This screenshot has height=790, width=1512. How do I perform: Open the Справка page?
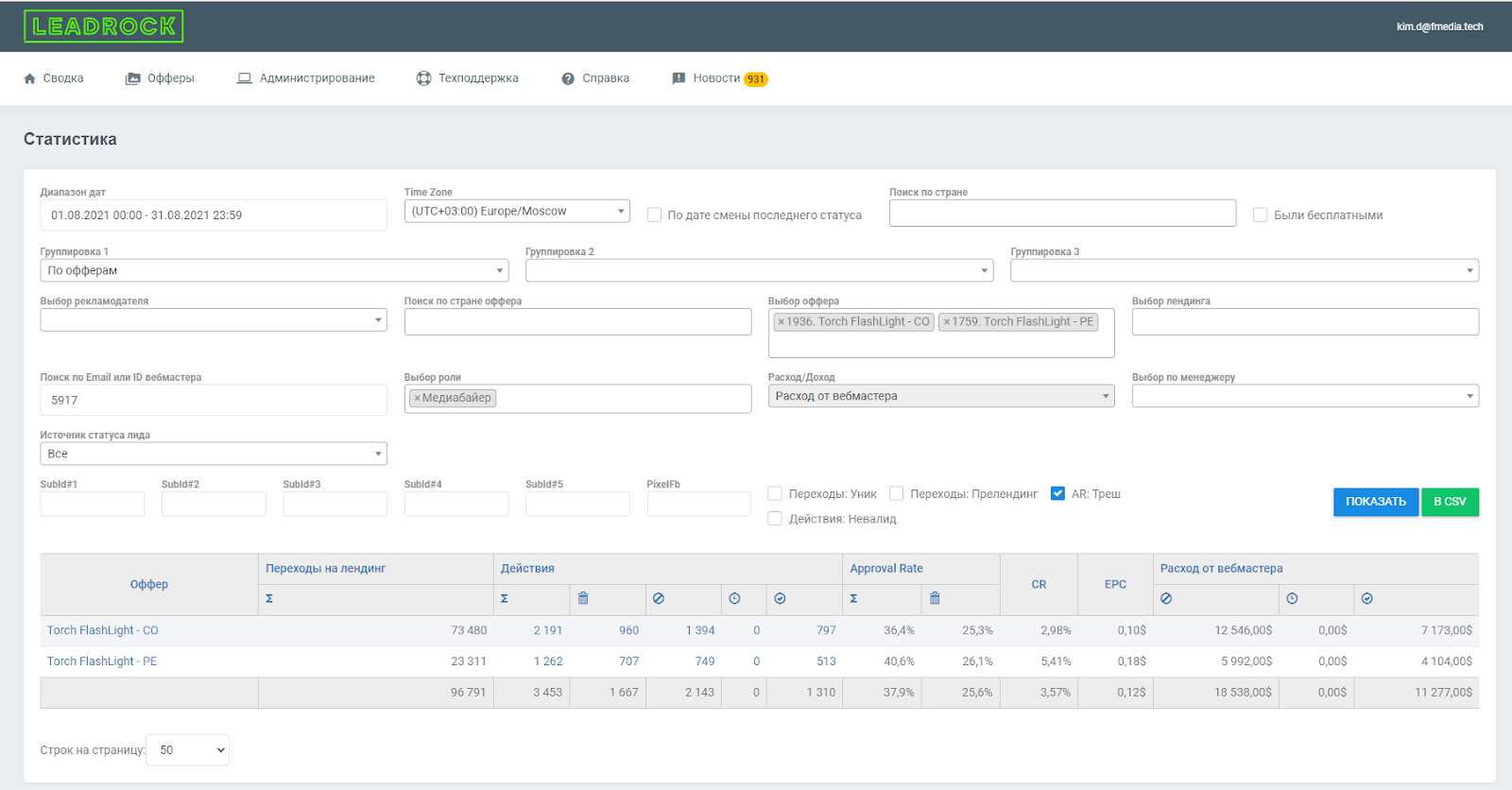click(595, 78)
